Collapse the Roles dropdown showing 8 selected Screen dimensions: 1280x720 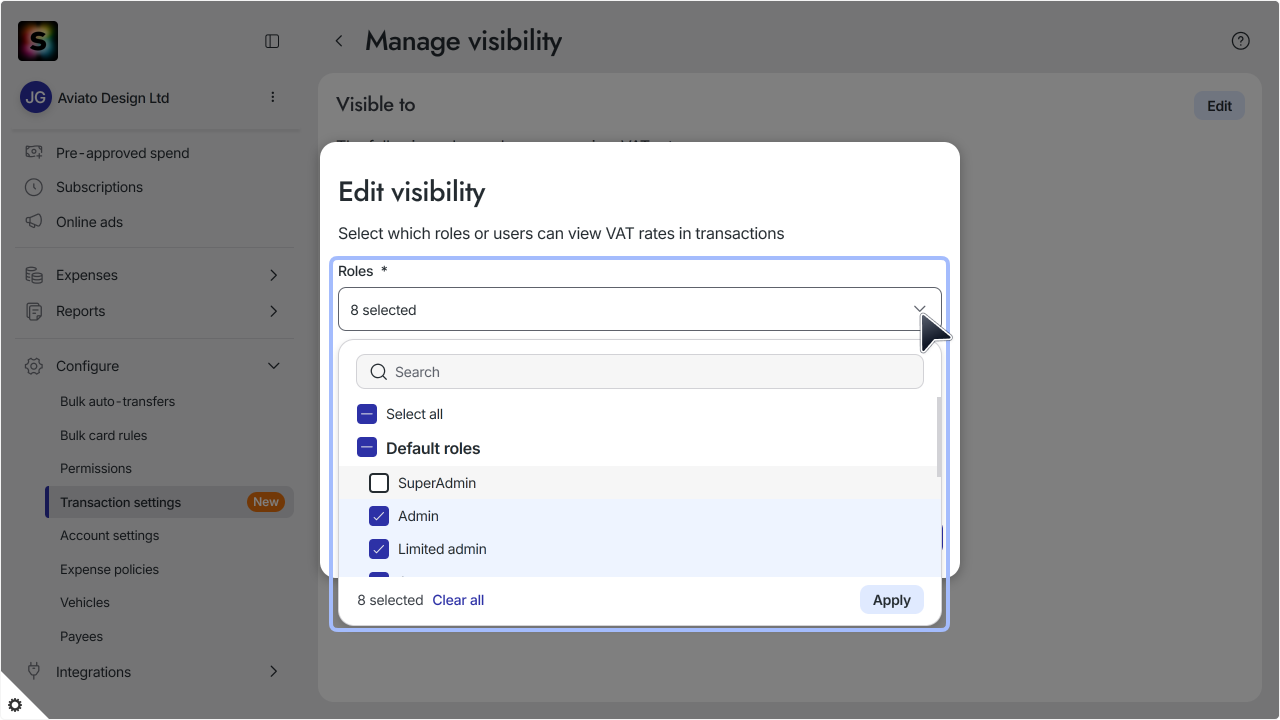point(640,309)
